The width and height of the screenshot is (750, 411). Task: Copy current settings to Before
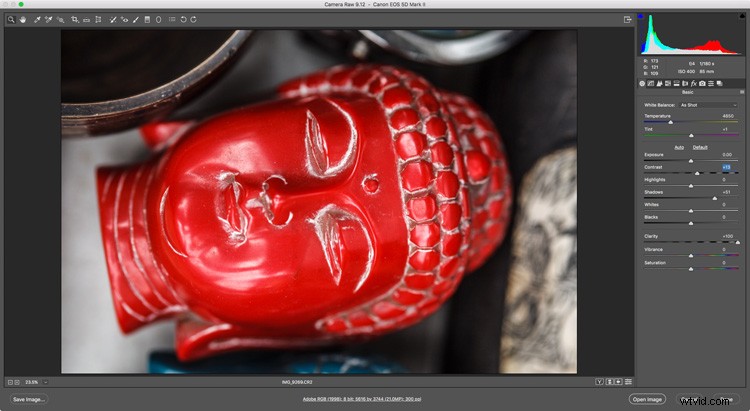[x=618, y=382]
